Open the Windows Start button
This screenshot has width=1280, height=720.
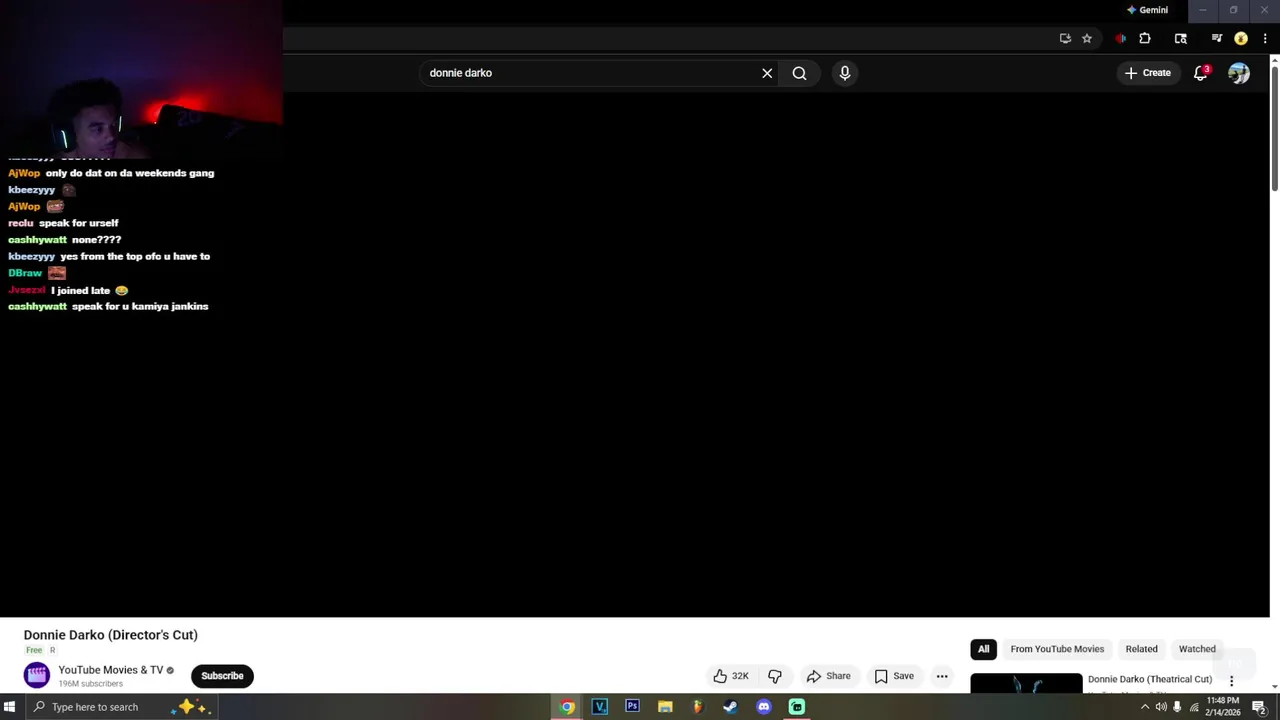click(10, 707)
